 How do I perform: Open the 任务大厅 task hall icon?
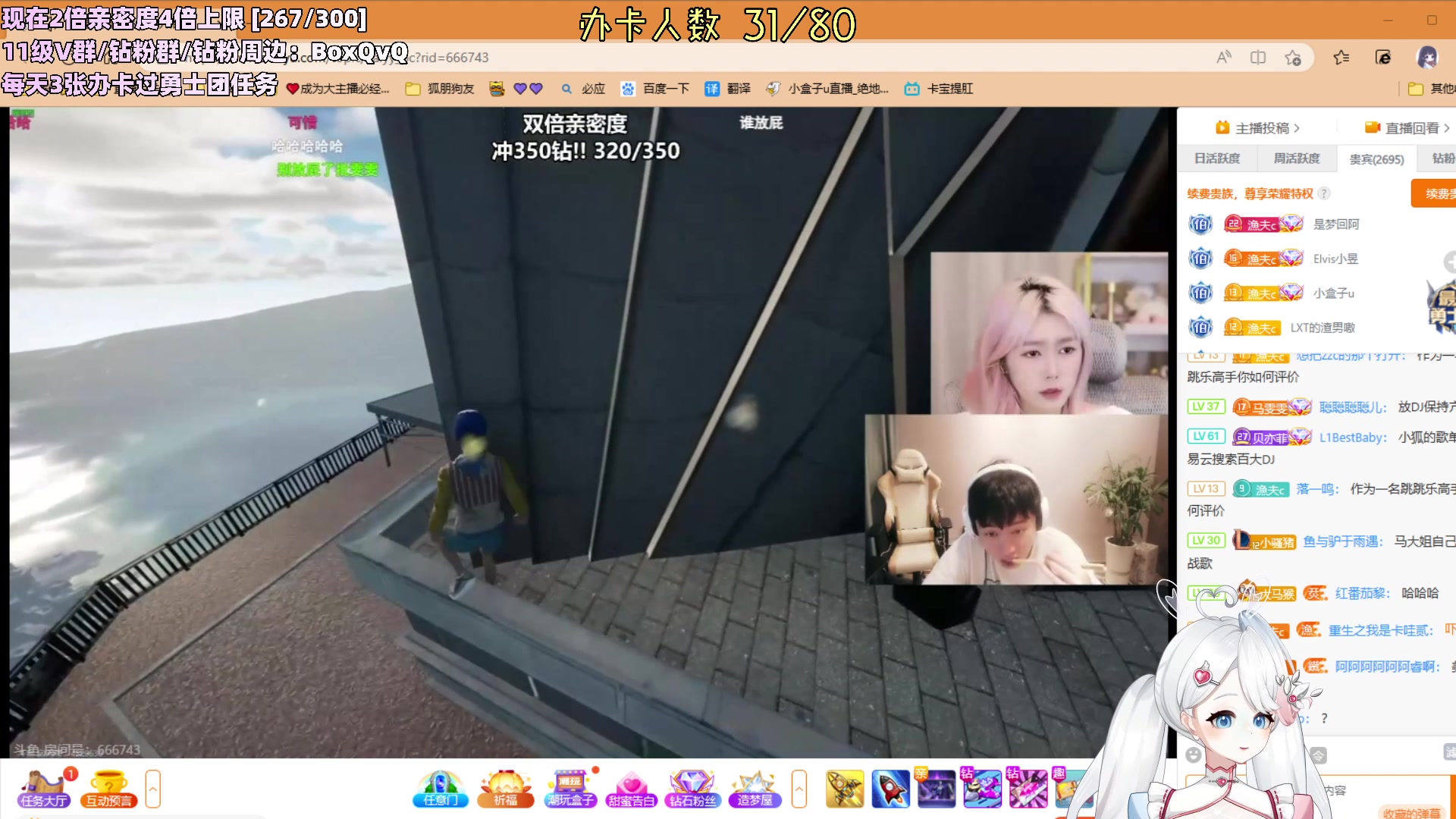point(44,789)
